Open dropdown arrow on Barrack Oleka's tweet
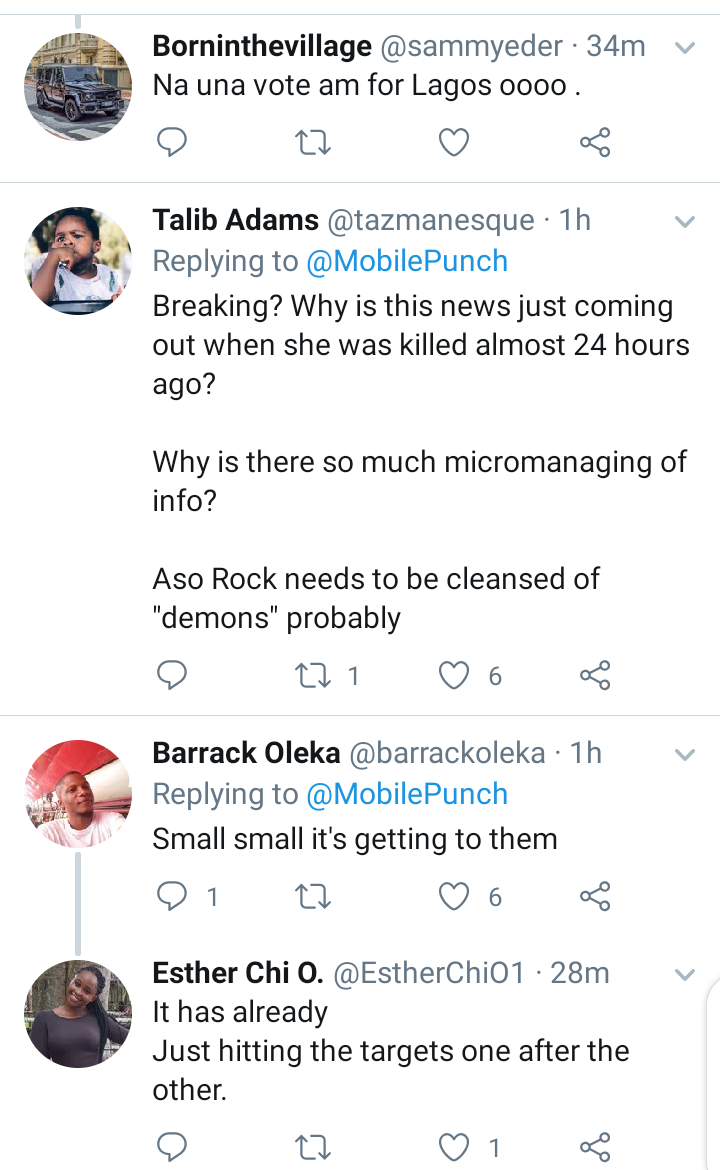Screen dimensions: 720x1170 (685, 754)
